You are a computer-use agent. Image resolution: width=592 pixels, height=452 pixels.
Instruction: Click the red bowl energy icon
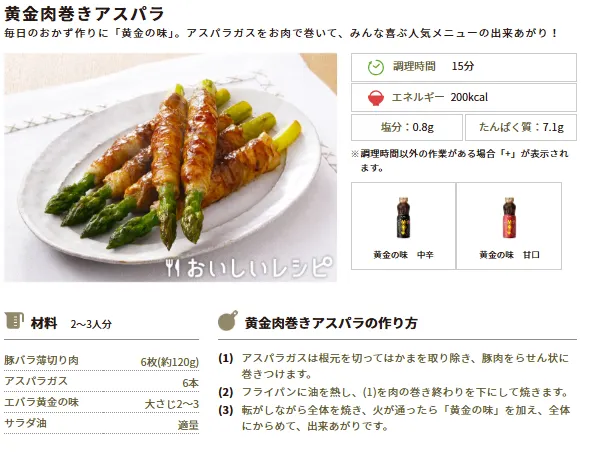coord(376,98)
